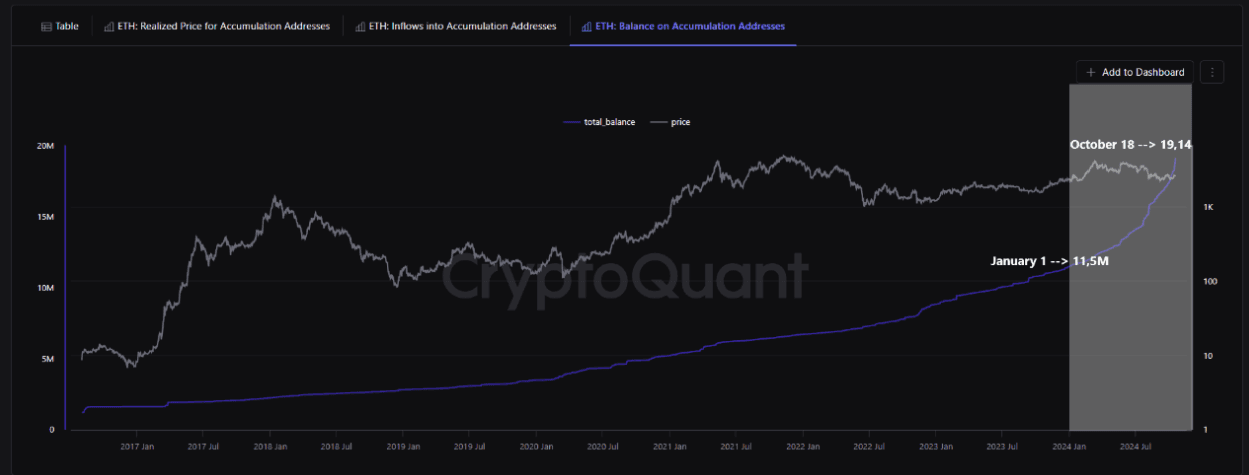
Task: Click the 2024 Jan x-axis label
Action: point(1070,447)
